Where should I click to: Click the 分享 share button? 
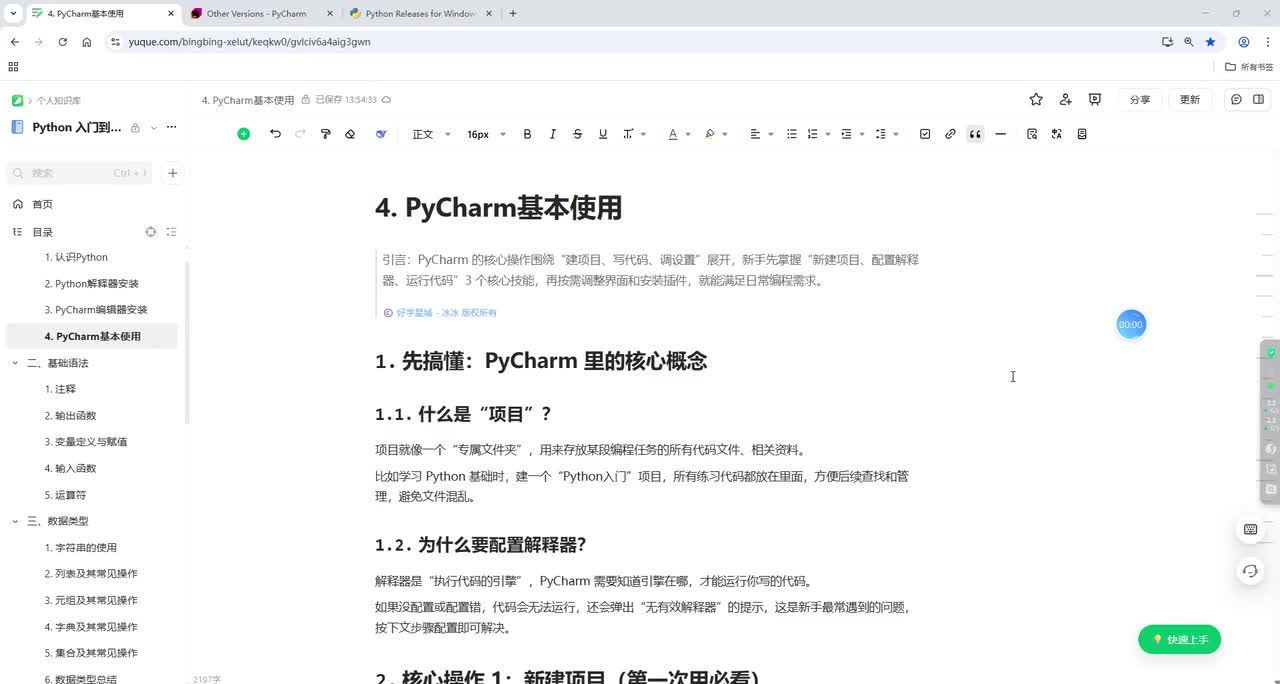coord(1140,99)
